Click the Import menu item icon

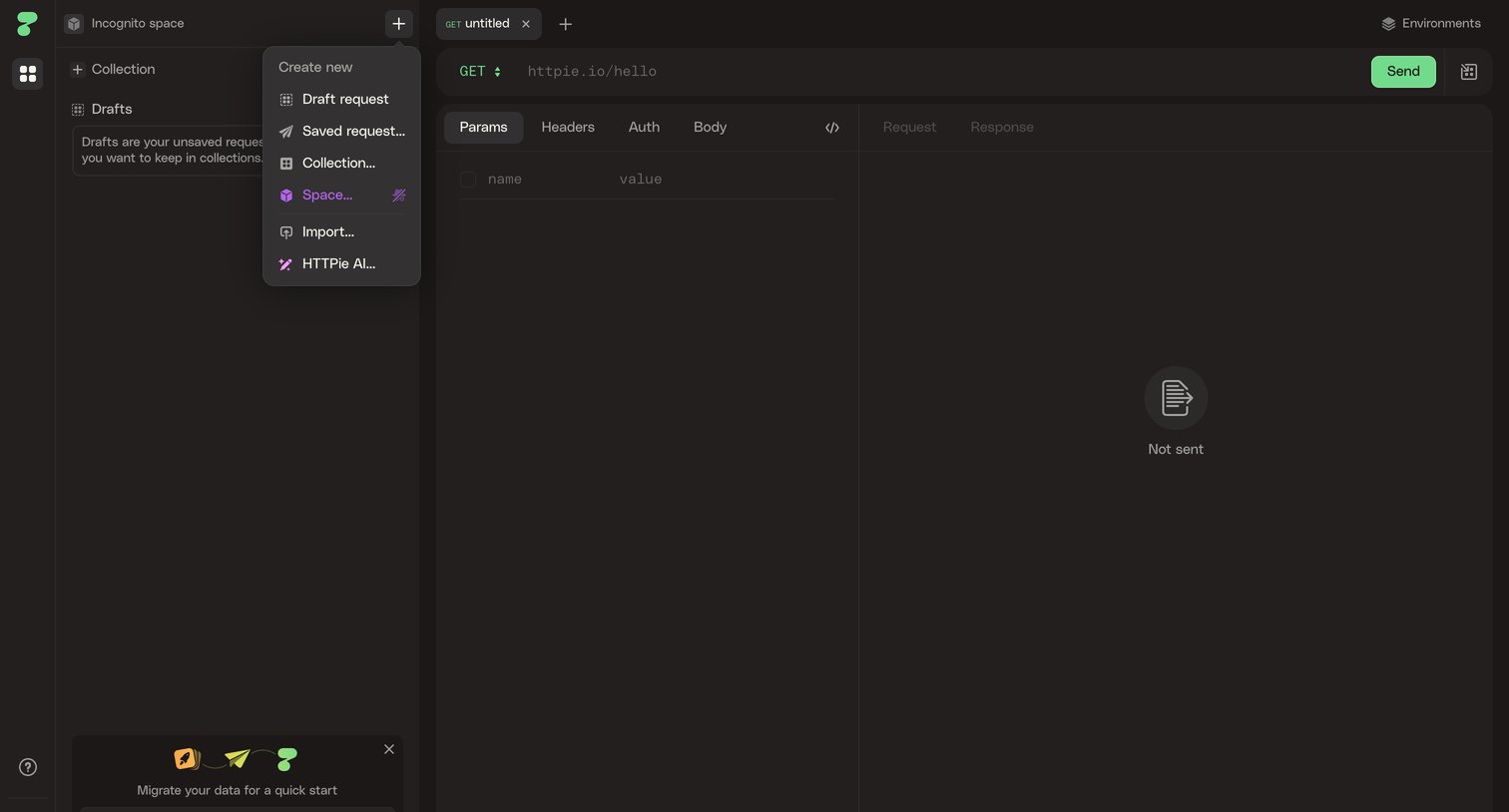coord(286,232)
